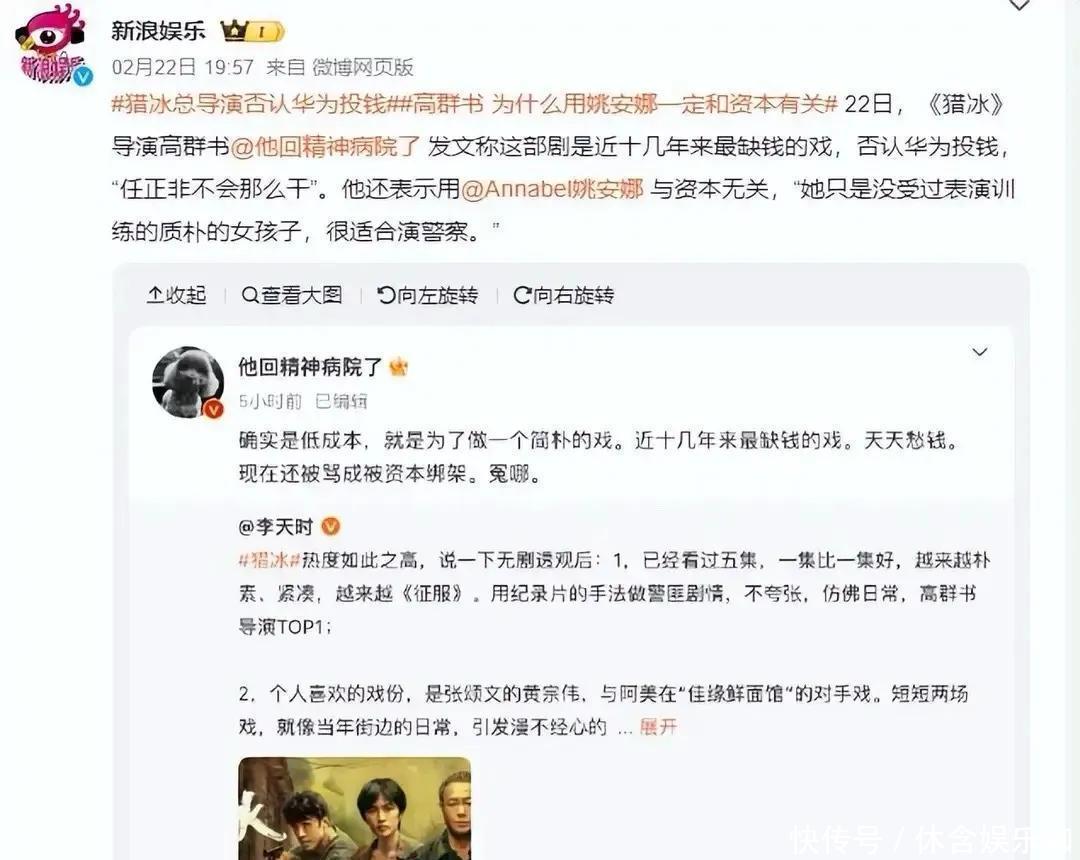Image resolution: width=1080 pixels, height=860 pixels.
Task: Open the #猎冰# hashtag in quoted post
Action: point(269,560)
